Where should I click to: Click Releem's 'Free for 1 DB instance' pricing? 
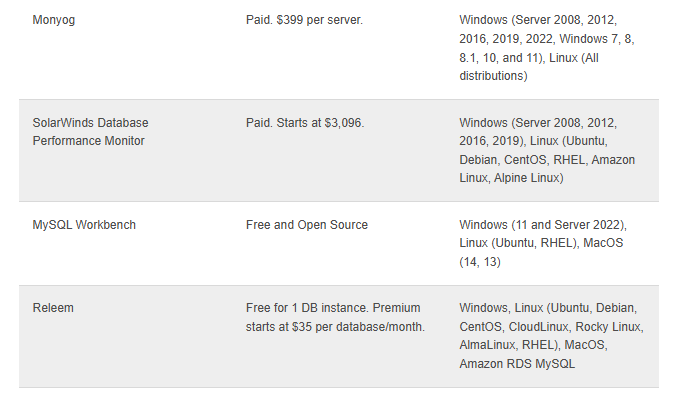point(335,317)
